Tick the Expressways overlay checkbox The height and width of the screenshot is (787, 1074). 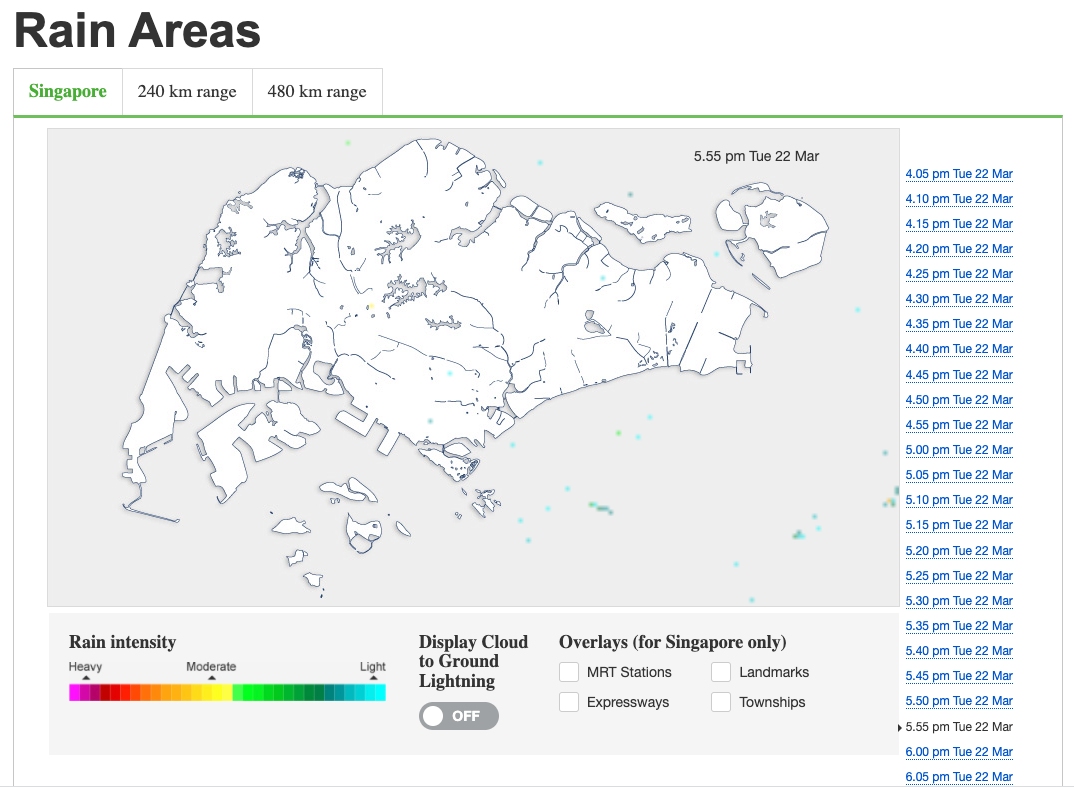click(569, 702)
